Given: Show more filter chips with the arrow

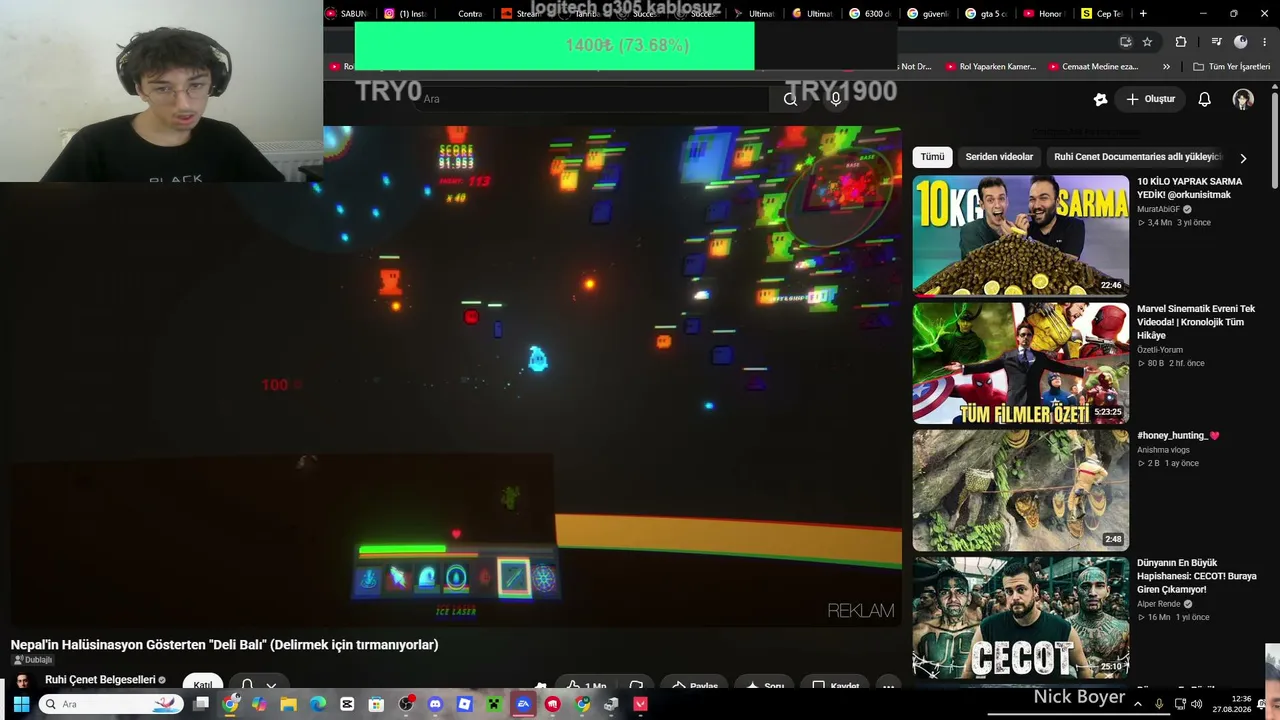Looking at the screenshot, I should [x=1243, y=158].
